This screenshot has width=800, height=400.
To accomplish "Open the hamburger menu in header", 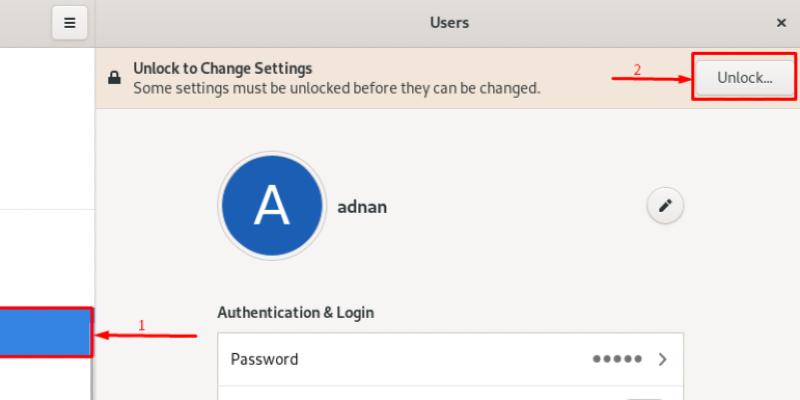I will pos(69,22).
